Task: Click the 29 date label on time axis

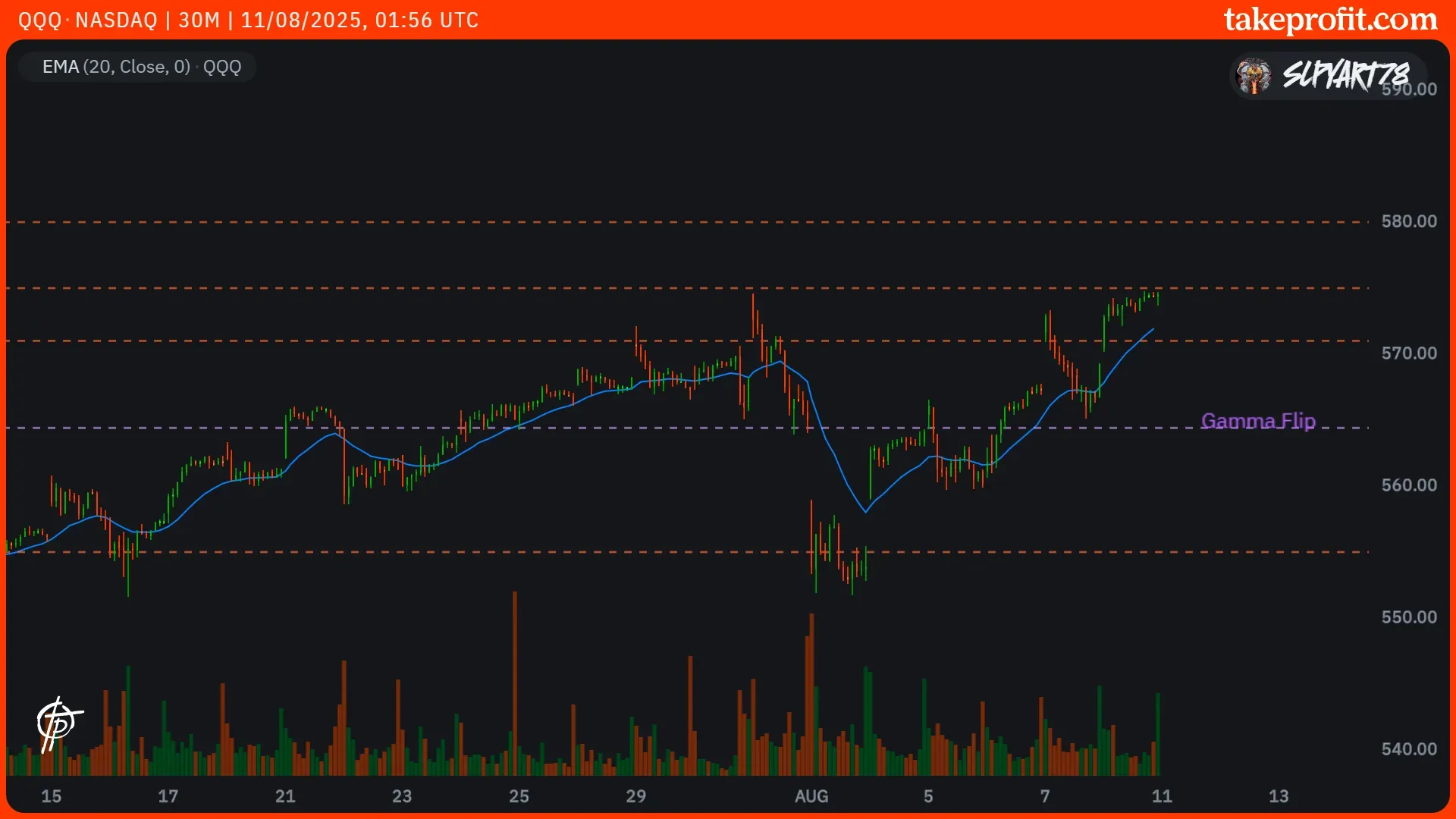Action: (635, 796)
